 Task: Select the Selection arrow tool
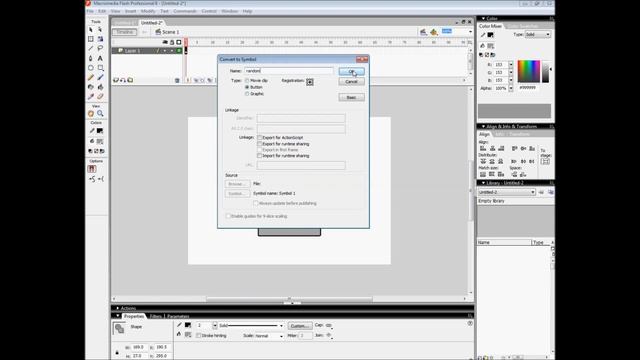[91, 29]
